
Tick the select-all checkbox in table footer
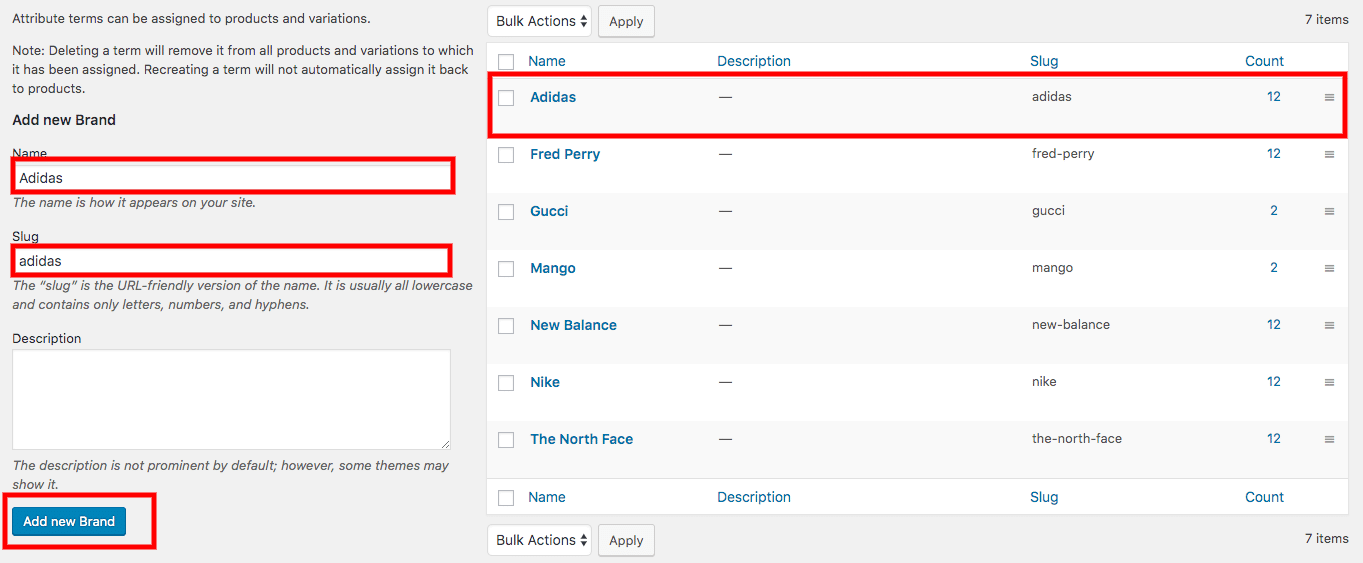pyautogui.click(x=506, y=498)
